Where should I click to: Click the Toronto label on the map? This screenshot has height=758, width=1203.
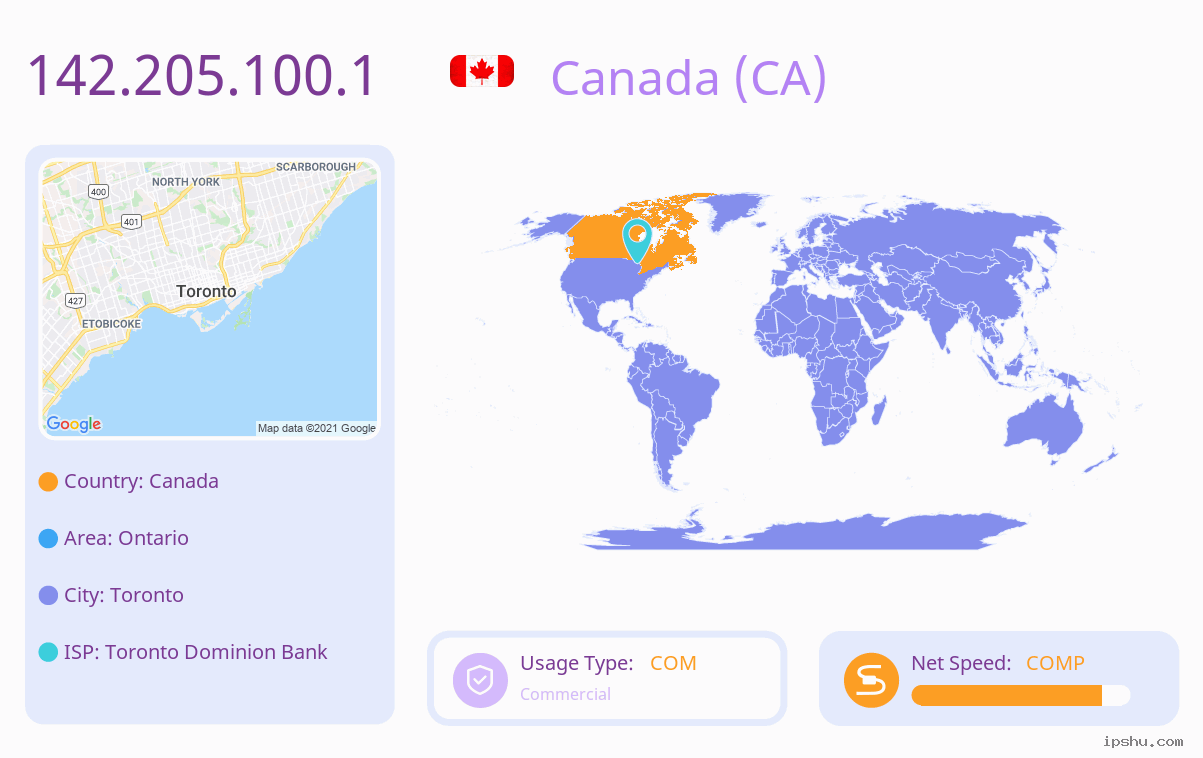tap(206, 291)
